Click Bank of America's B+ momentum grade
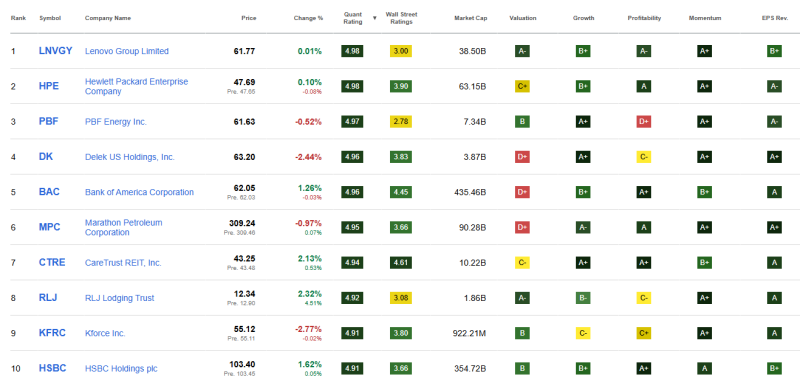The image size is (800, 380). pyautogui.click(x=705, y=192)
